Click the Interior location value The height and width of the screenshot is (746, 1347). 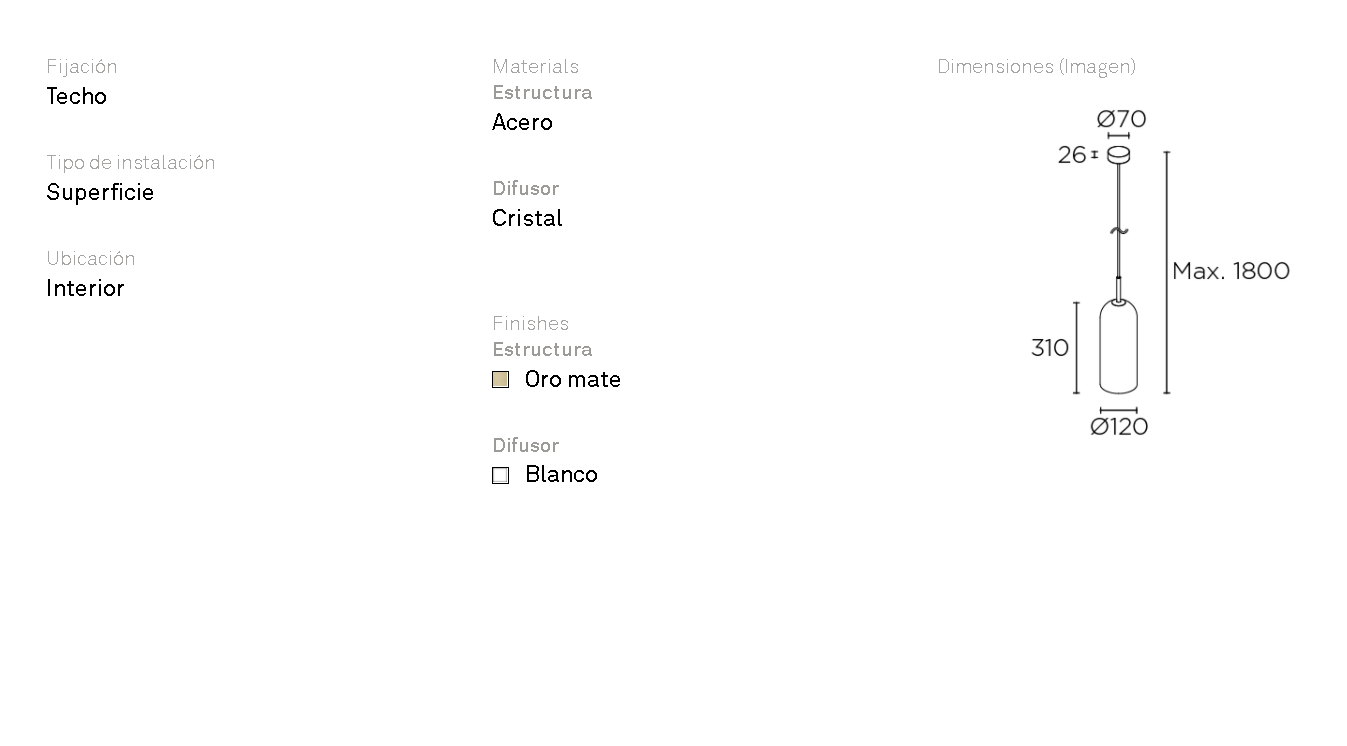tap(85, 289)
